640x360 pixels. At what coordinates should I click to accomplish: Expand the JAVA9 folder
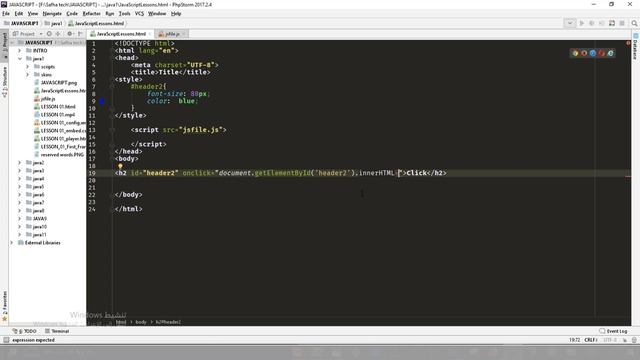coord(19,219)
